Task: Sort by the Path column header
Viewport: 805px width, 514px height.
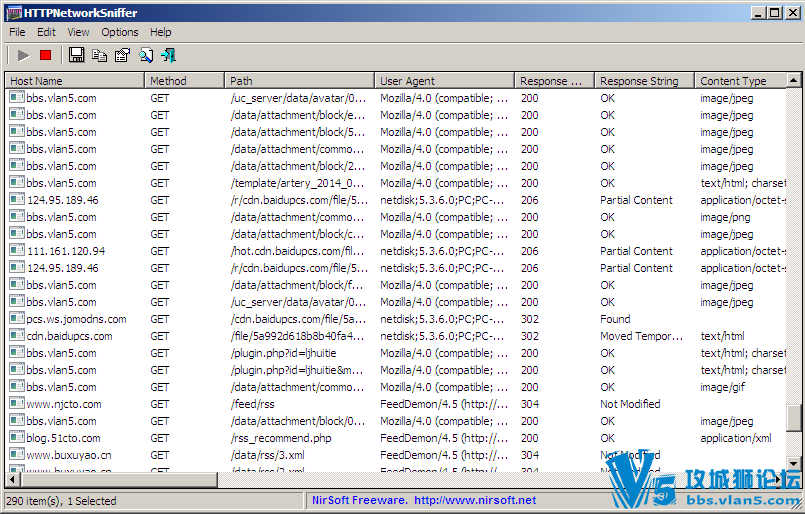Action: [300, 81]
